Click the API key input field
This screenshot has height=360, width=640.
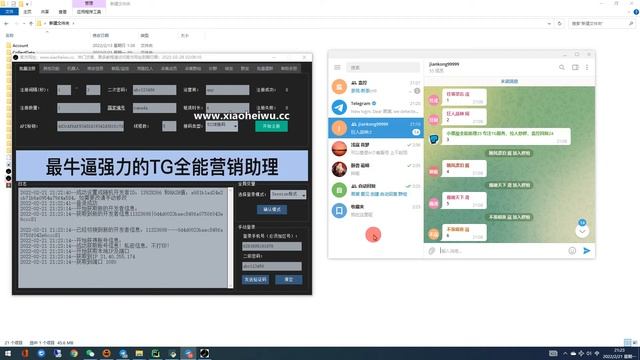click(90, 126)
